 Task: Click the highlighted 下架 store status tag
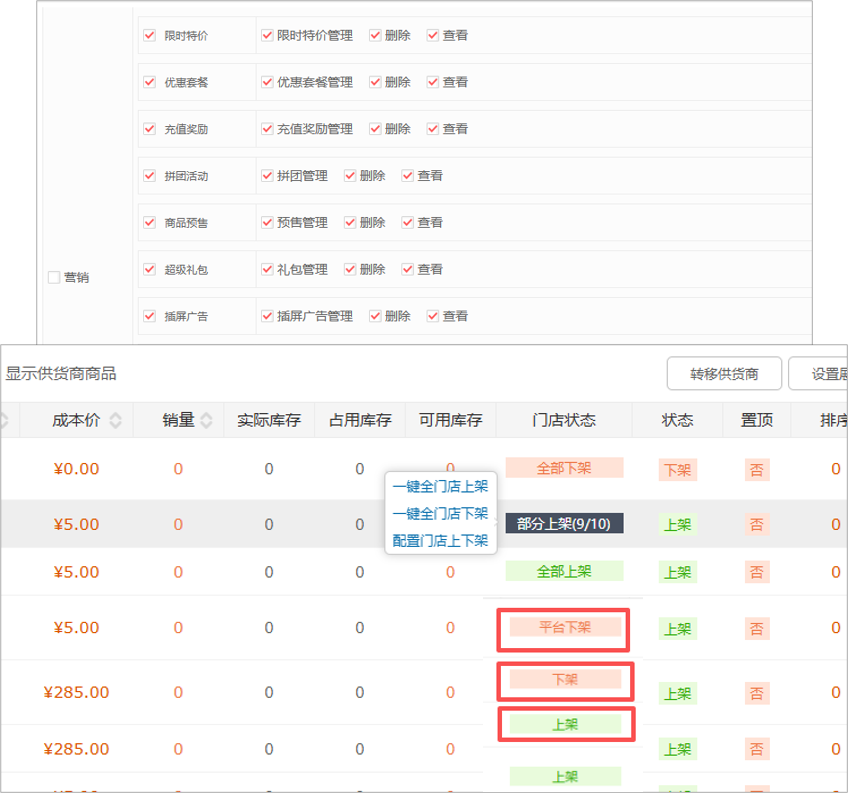click(565, 680)
